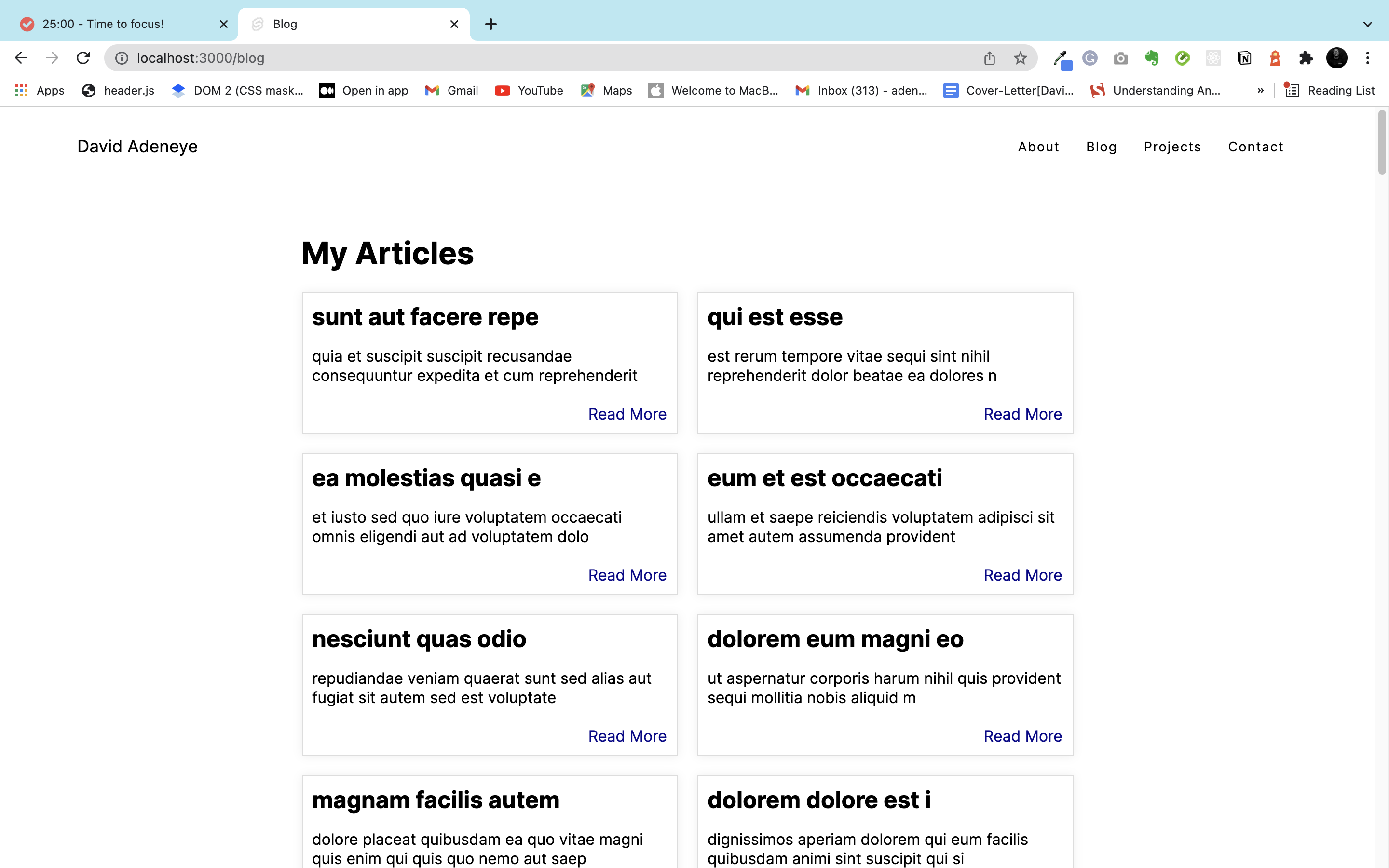Bookmark this page with the star icon
Viewport: 1389px width, 868px height.
pyautogui.click(x=1020, y=58)
